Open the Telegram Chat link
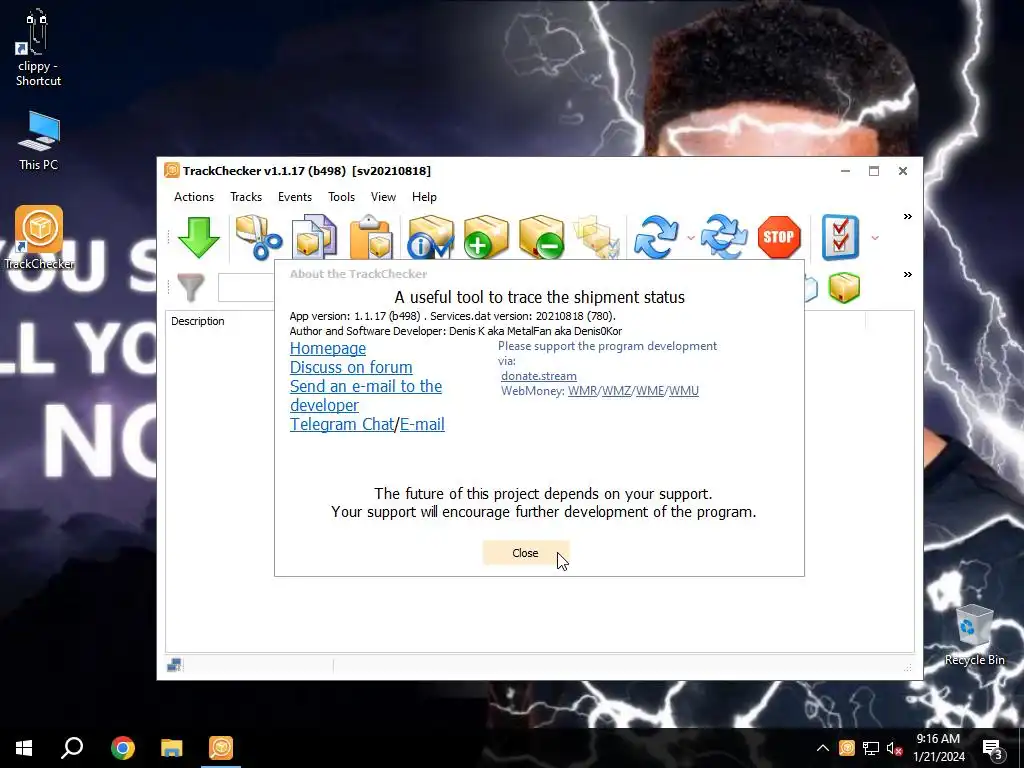1024x768 pixels. (x=342, y=424)
